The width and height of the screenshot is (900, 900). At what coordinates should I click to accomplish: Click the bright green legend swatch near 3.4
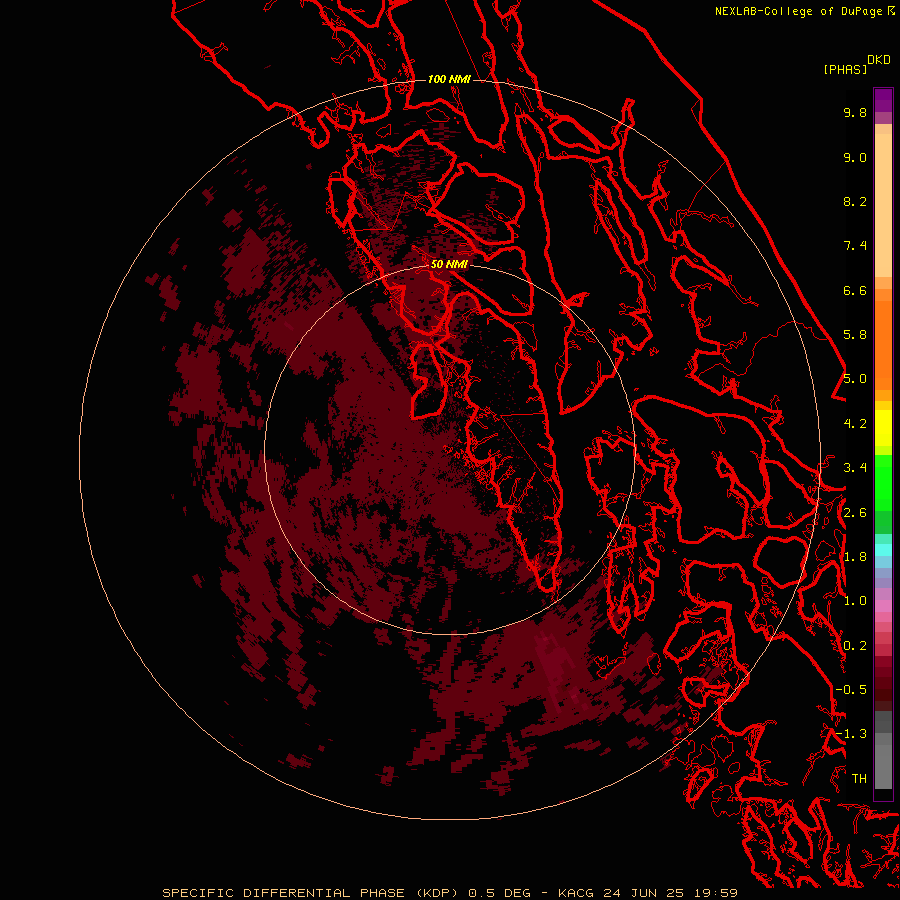pyautogui.click(x=883, y=482)
